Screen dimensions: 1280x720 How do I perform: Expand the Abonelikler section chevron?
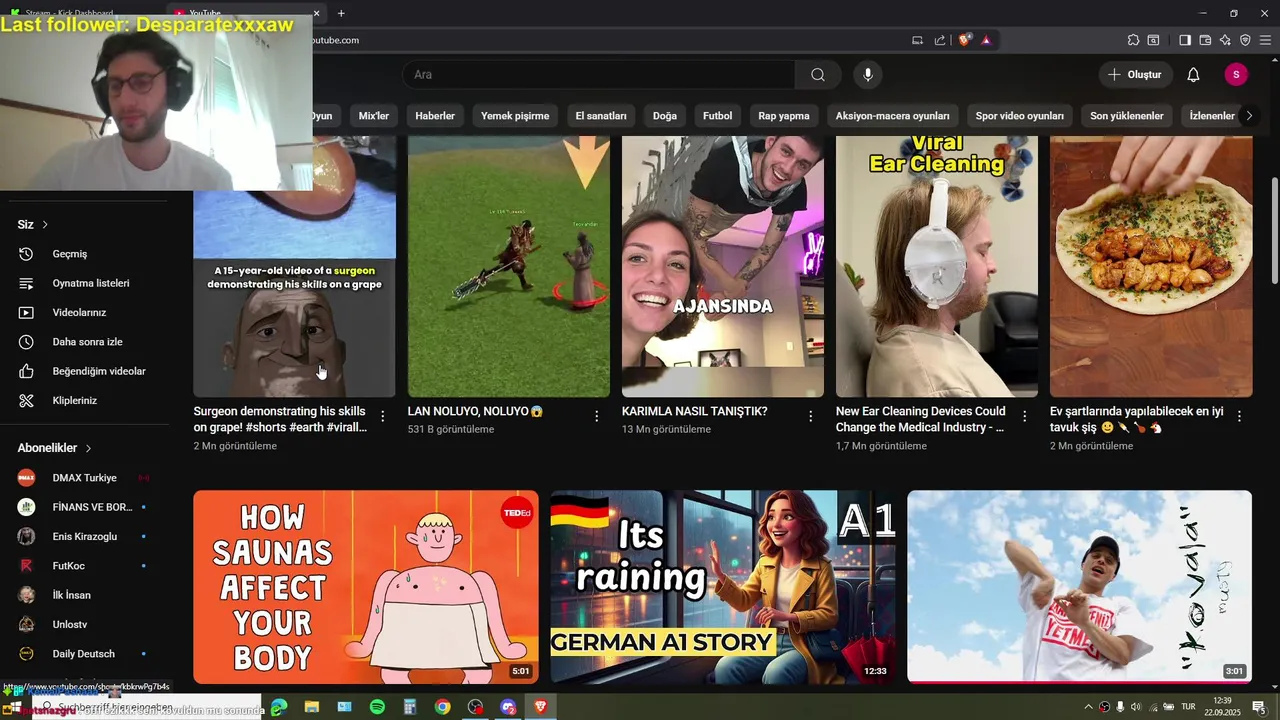[x=88, y=449]
